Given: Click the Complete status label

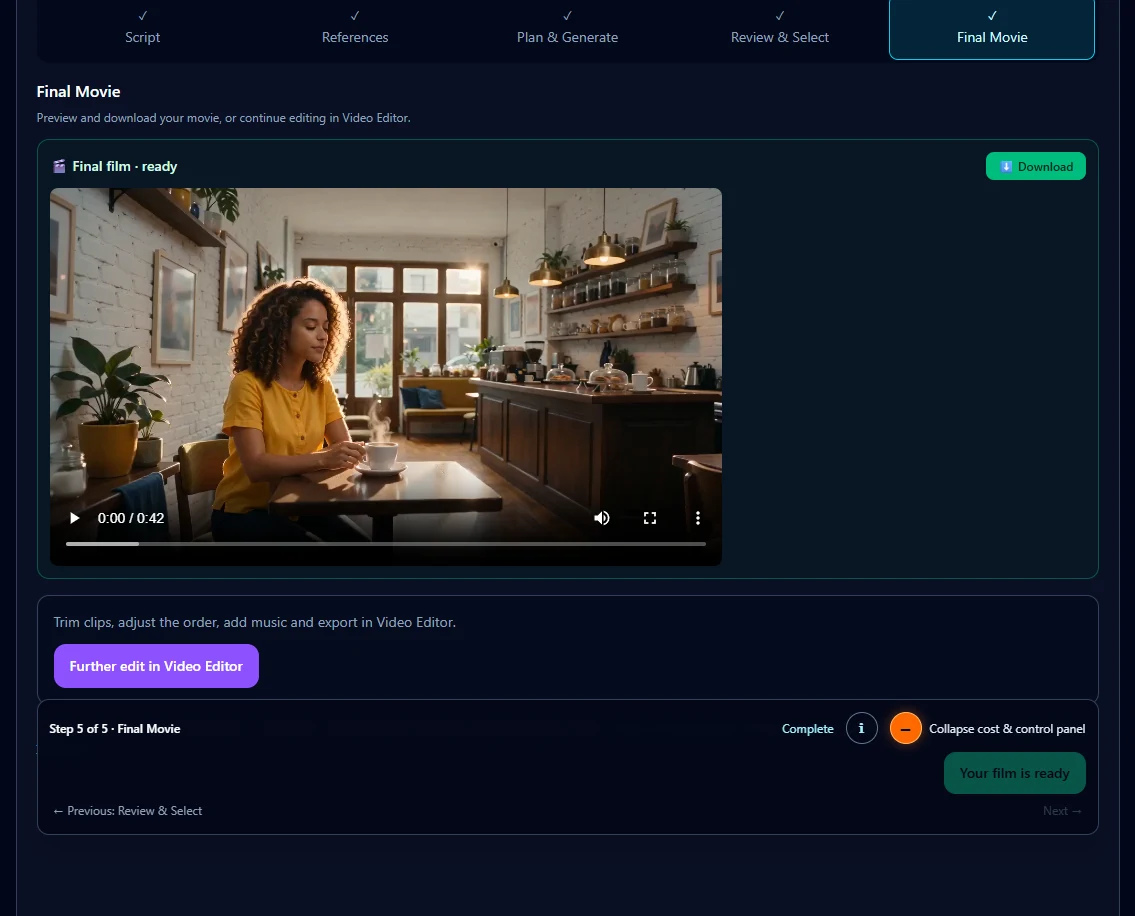Looking at the screenshot, I should pyautogui.click(x=807, y=728).
